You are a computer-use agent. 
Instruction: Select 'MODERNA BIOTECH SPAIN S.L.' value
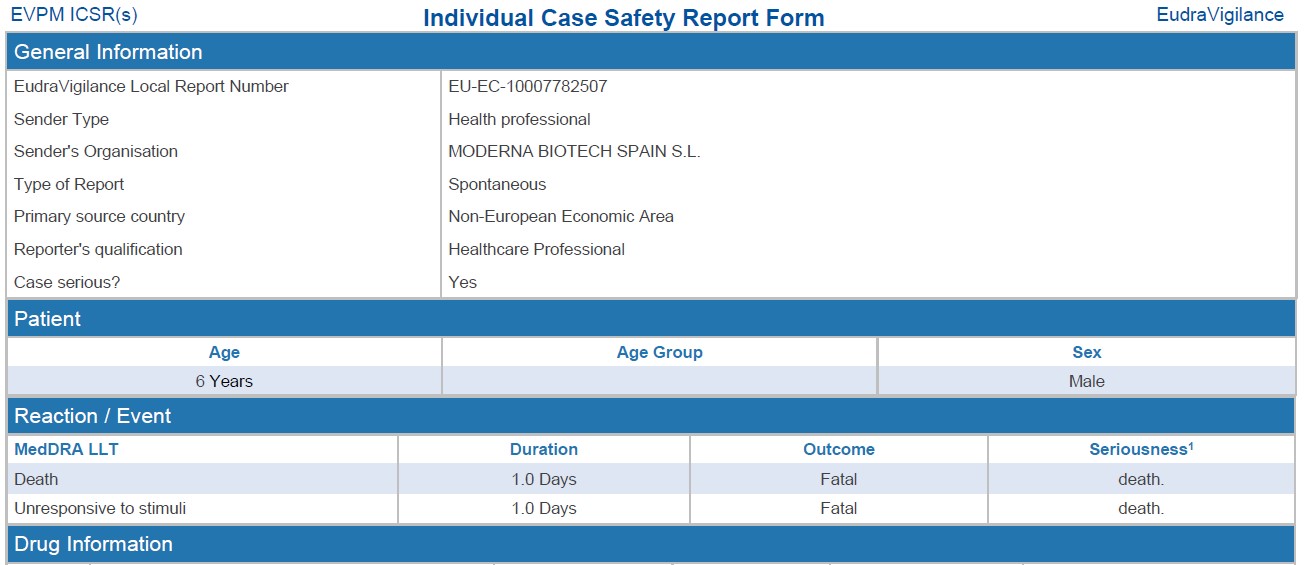(574, 152)
